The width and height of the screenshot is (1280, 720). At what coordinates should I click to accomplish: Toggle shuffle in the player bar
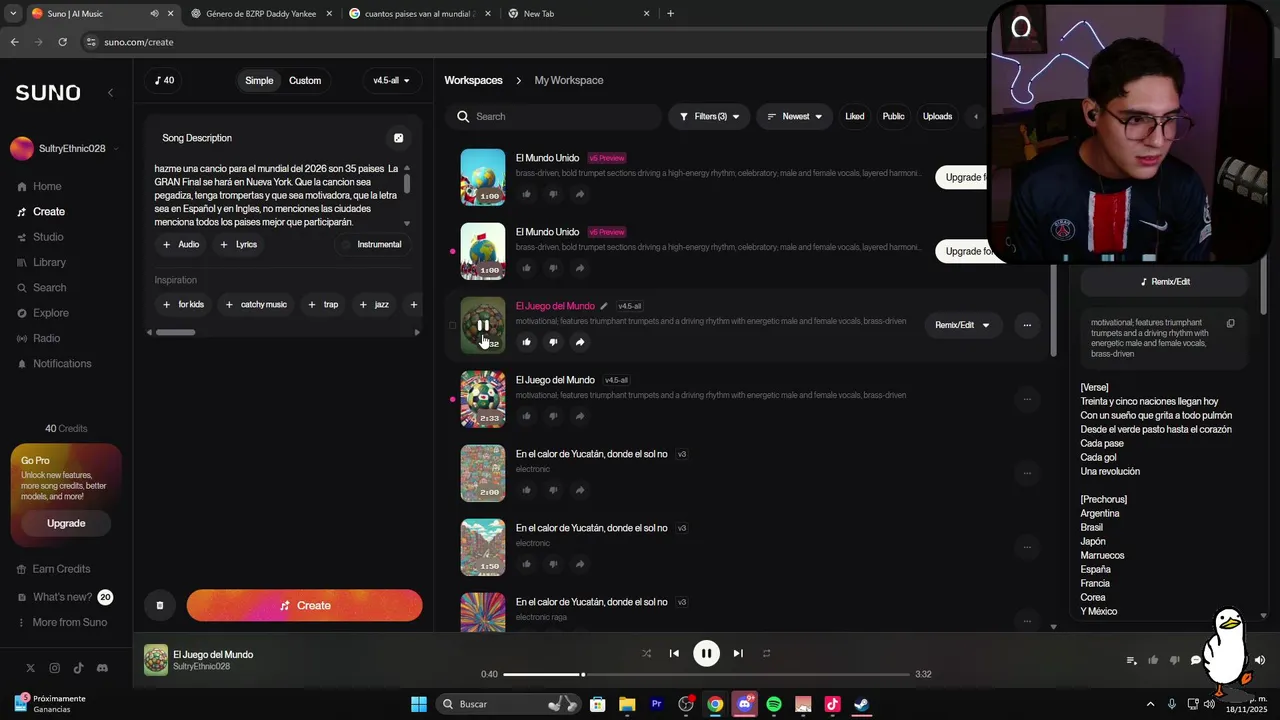[x=646, y=653]
